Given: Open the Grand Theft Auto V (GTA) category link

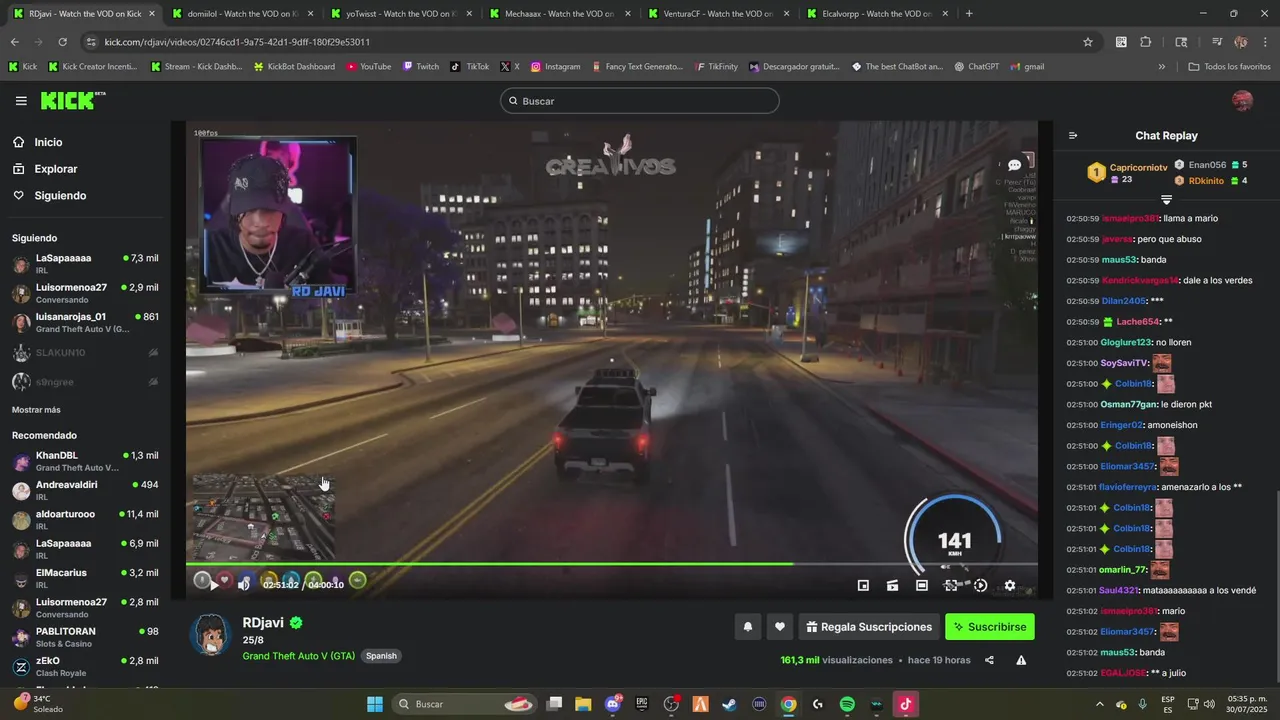Looking at the screenshot, I should [x=298, y=656].
